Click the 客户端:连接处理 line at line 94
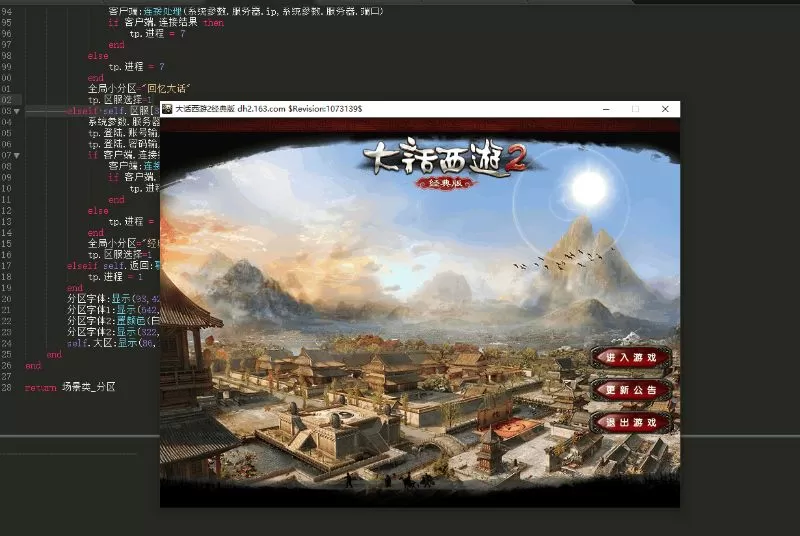Screen dimensions: 800x536 click(246, 11)
